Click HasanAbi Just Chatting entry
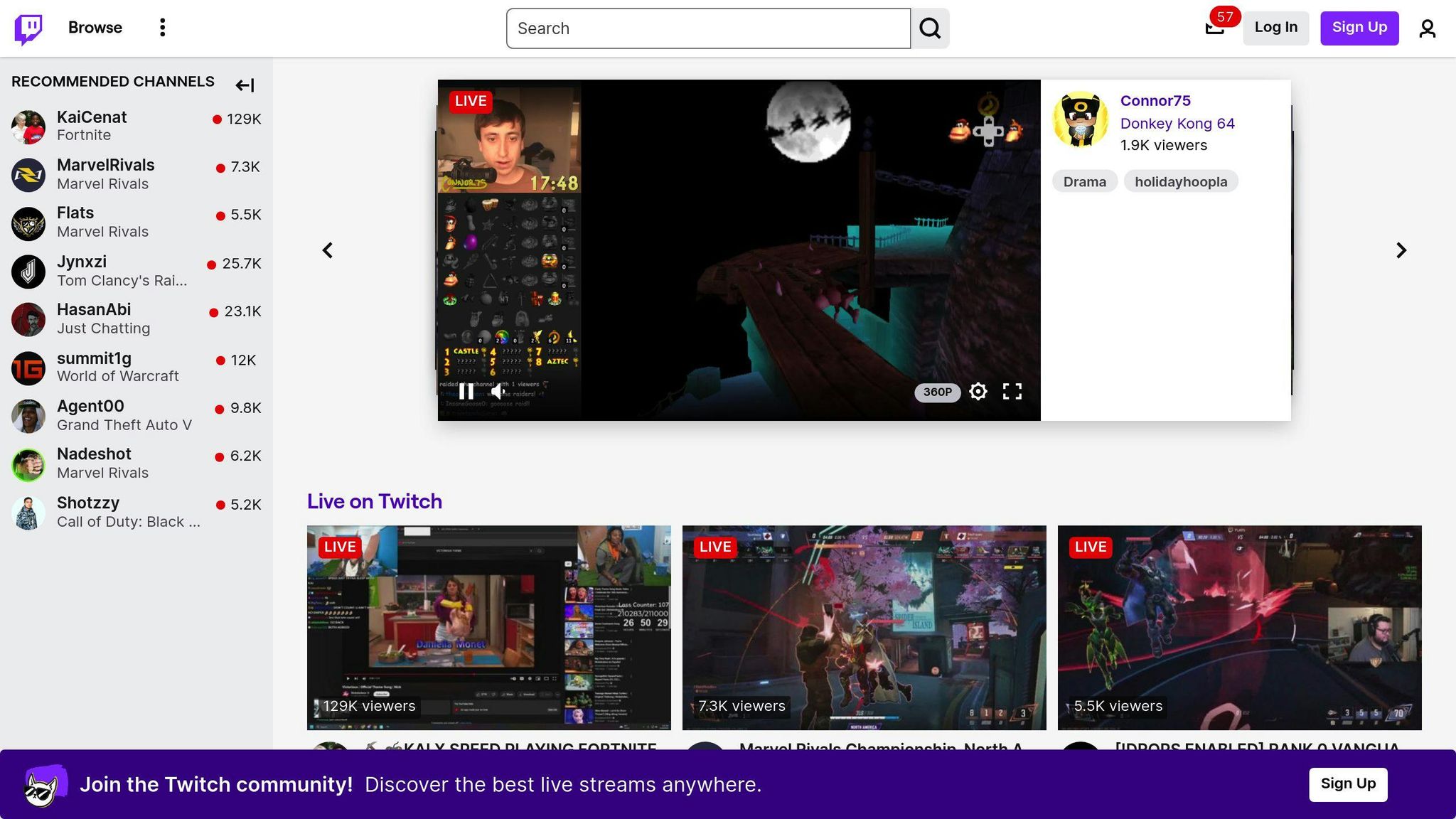Screen dimensions: 1456x819 (136, 320)
